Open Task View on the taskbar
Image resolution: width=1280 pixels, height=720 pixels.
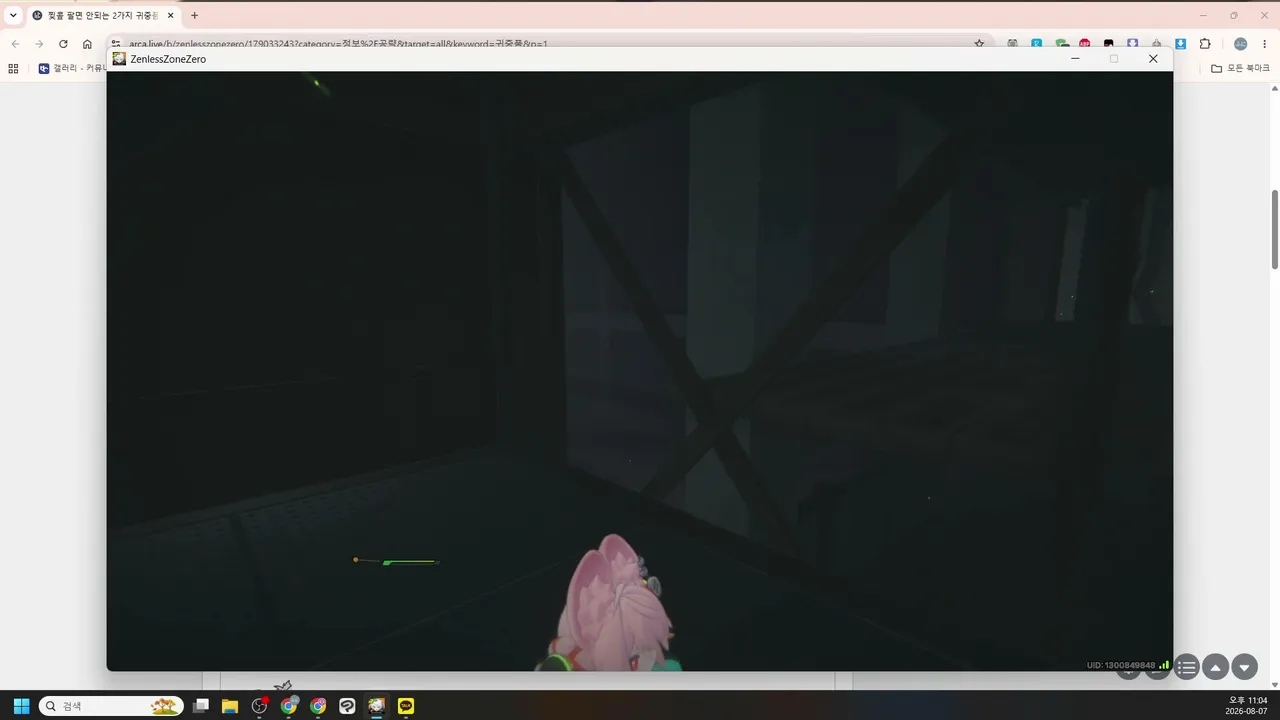tap(201, 706)
